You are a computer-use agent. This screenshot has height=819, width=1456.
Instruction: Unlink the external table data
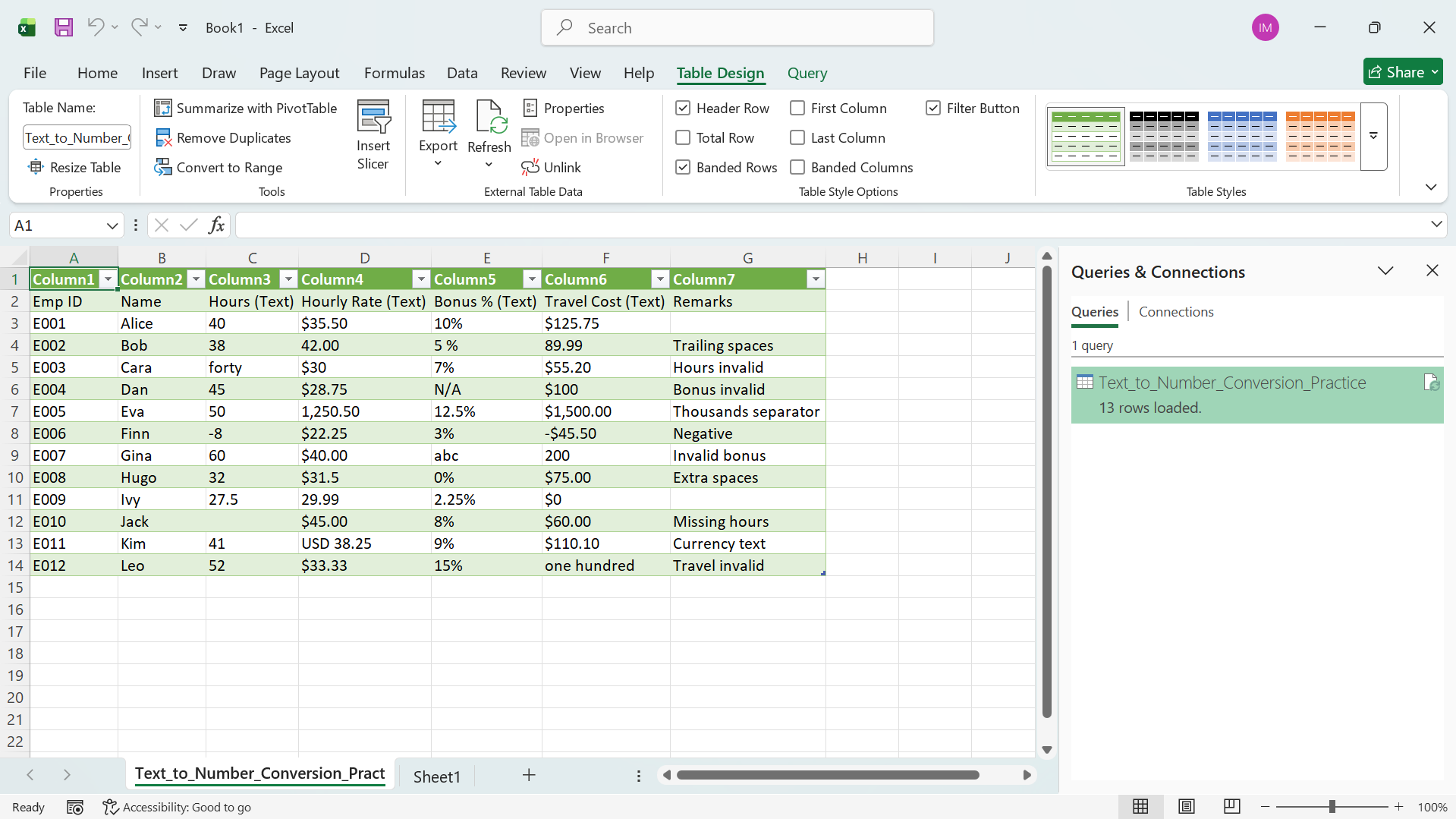(551, 168)
